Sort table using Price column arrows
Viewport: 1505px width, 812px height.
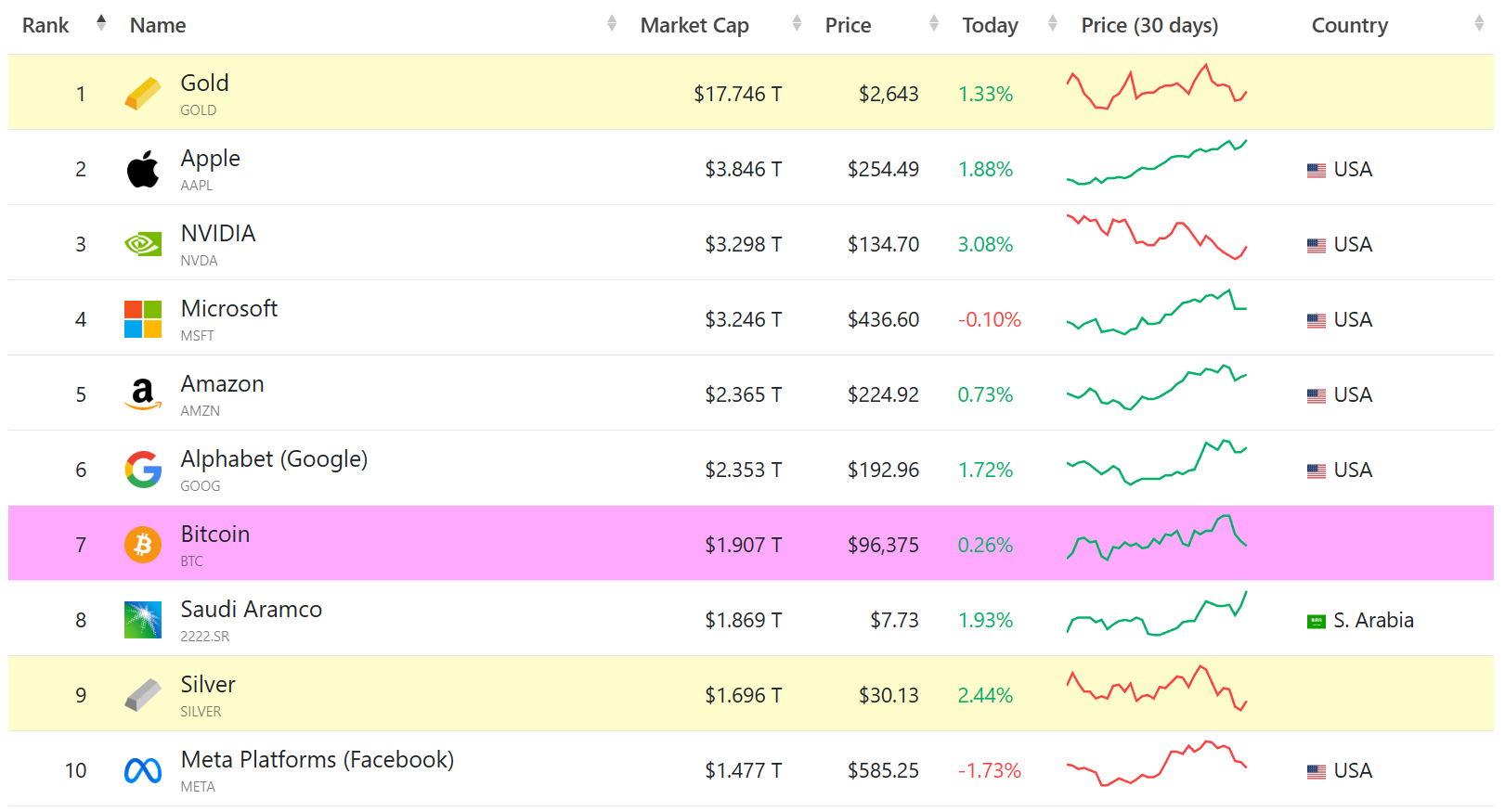click(x=934, y=22)
